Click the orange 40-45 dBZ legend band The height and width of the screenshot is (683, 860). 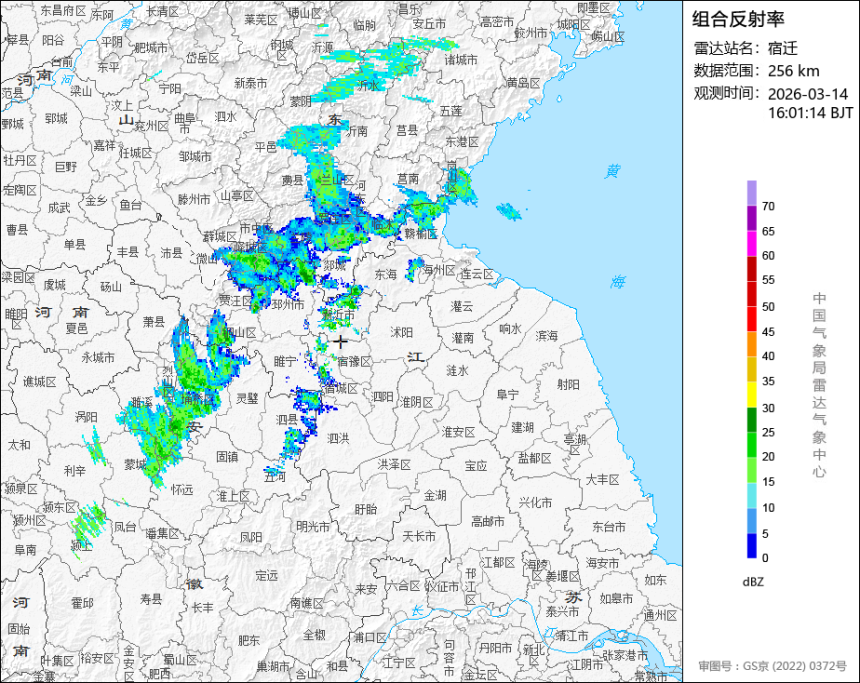pyautogui.click(x=752, y=344)
